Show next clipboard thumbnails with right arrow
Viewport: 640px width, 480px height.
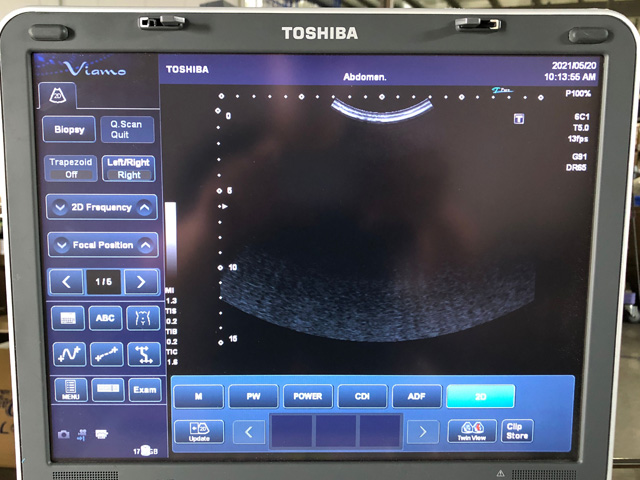[423, 431]
